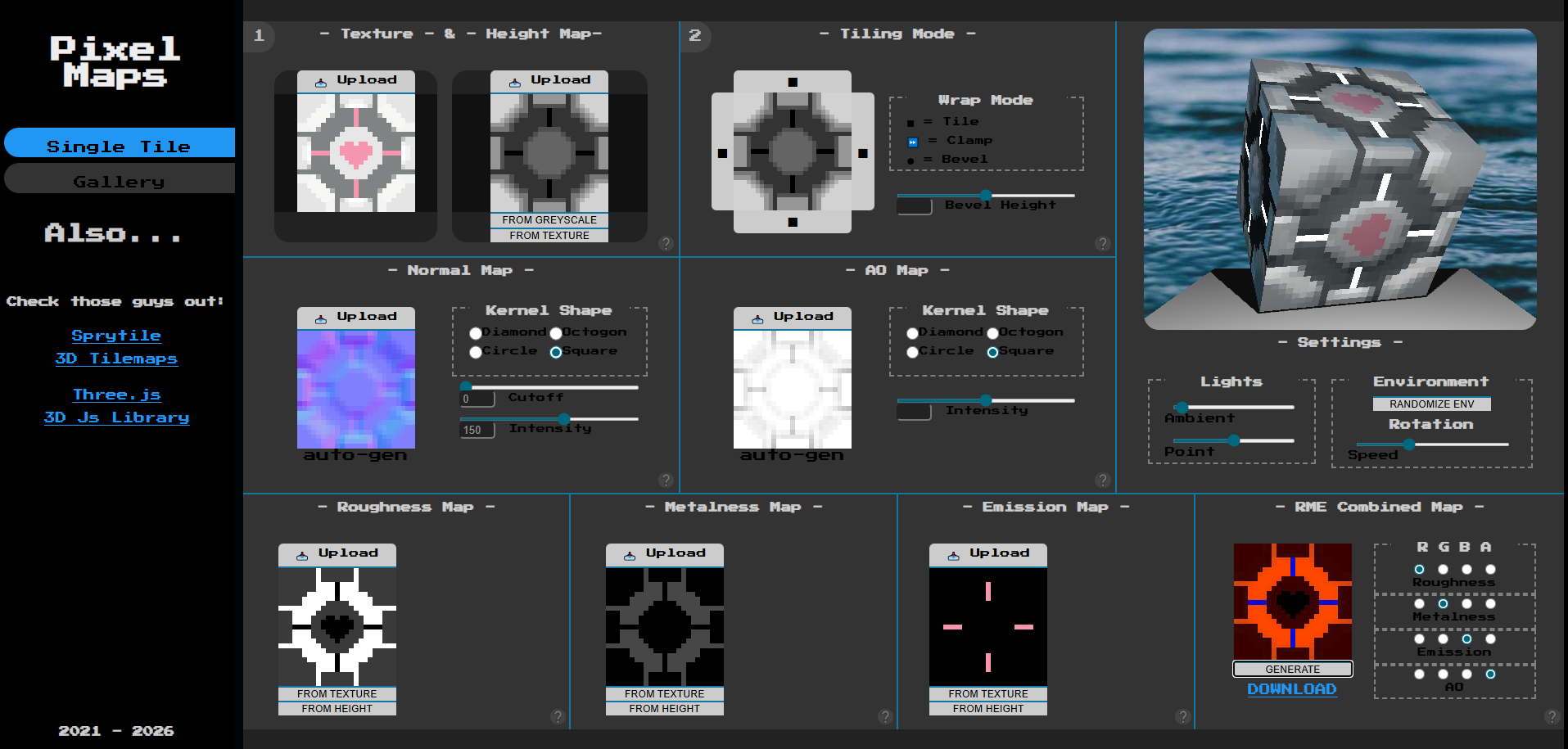The height and width of the screenshot is (749, 1568).
Task: Upload a normal map replacing the auto-gen one
Action: 355,316
